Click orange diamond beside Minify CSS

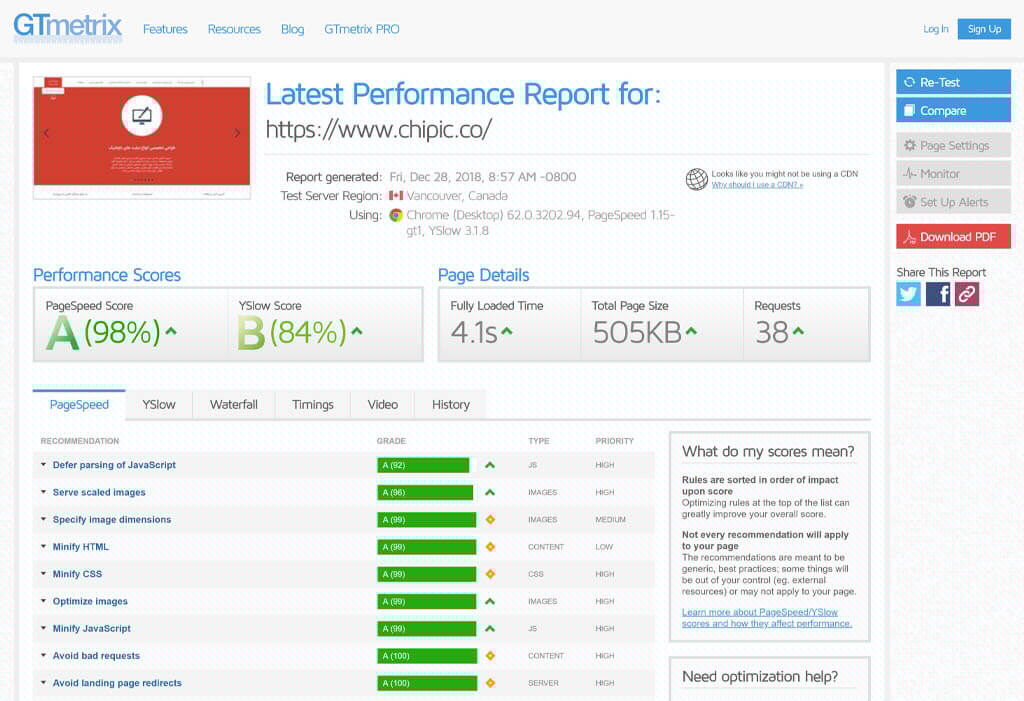click(490, 574)
